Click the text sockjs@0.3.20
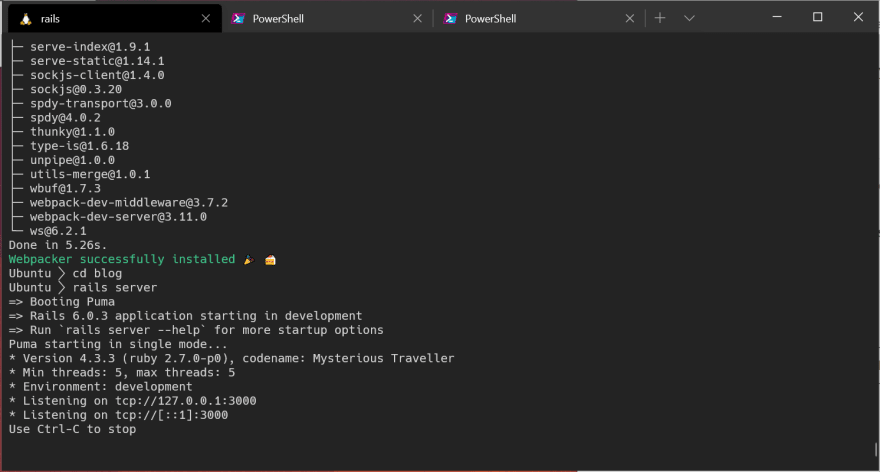 [x=76, y=89]
